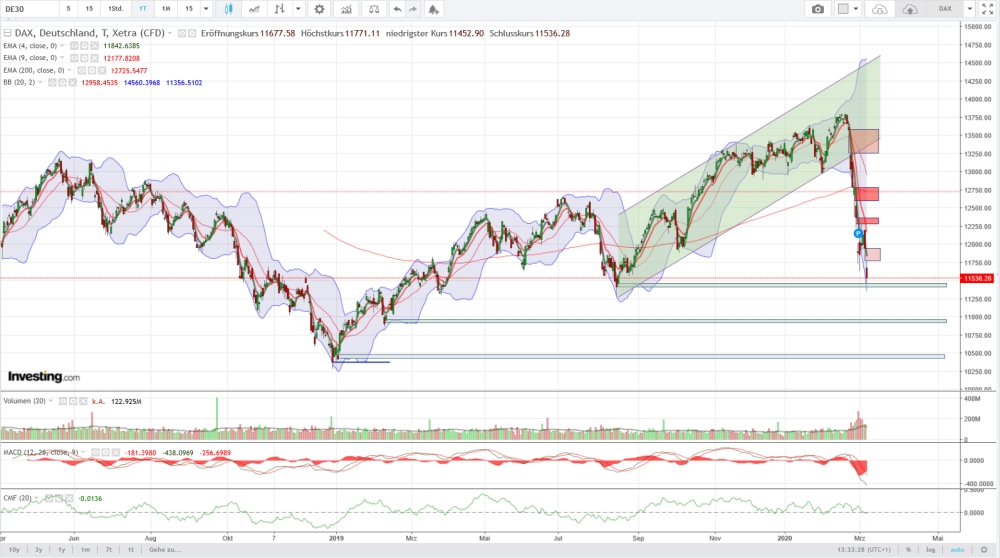Toggle visibility of EMA (200, close, 0)
This screenshot has height=558, width=1000.
click(x=82, y=70)
